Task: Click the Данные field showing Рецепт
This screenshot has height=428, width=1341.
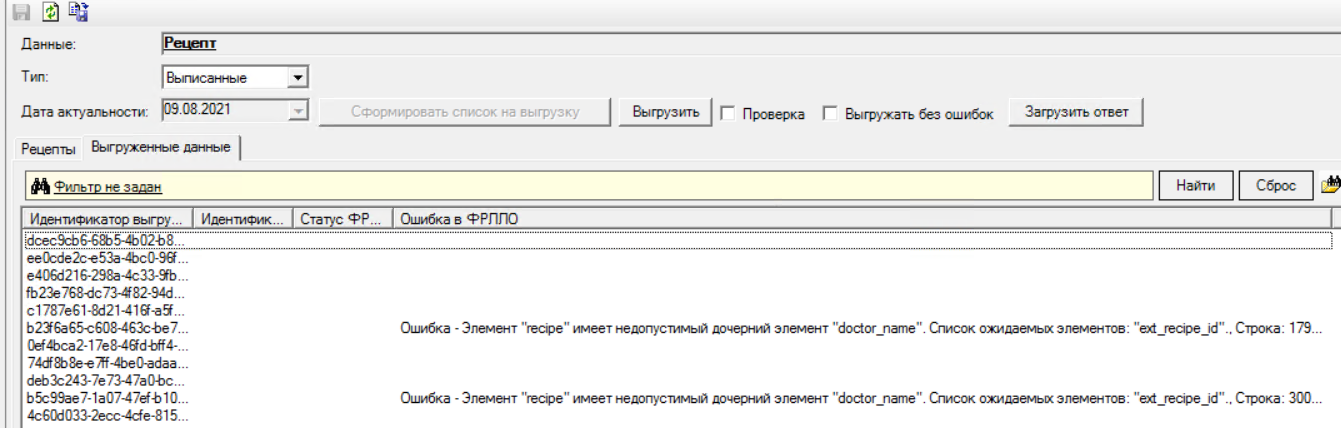Action: pos(750,43)
